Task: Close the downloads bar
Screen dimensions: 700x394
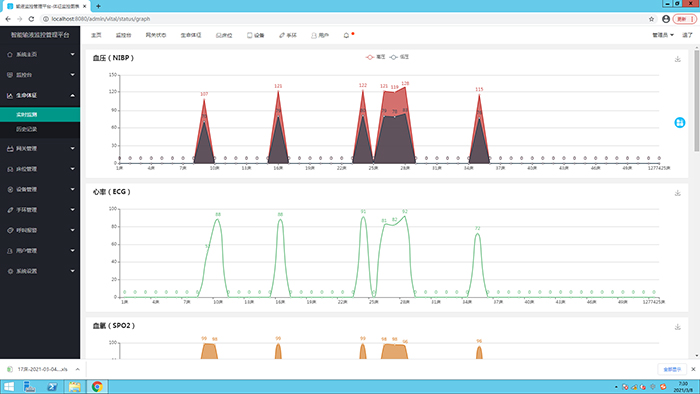Action: point(693,369)
